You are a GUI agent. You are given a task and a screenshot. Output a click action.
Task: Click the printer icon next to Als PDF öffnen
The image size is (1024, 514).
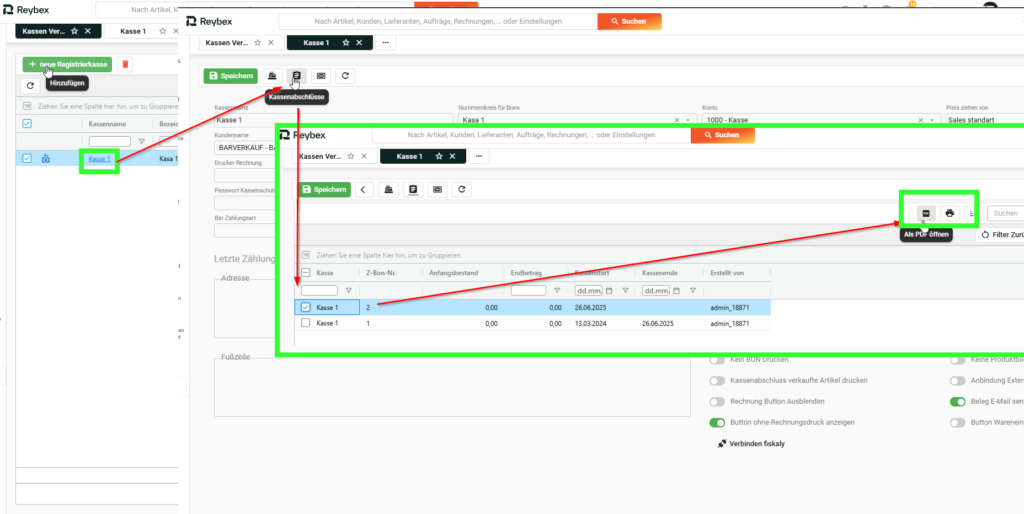950,213
